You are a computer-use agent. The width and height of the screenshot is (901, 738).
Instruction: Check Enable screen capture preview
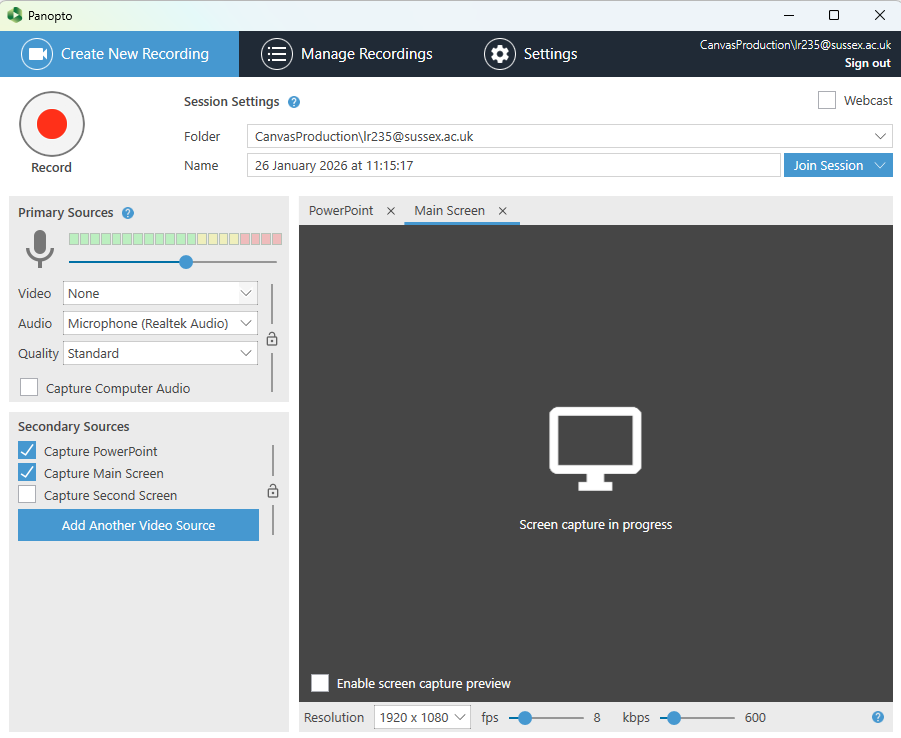pos(320,683)
